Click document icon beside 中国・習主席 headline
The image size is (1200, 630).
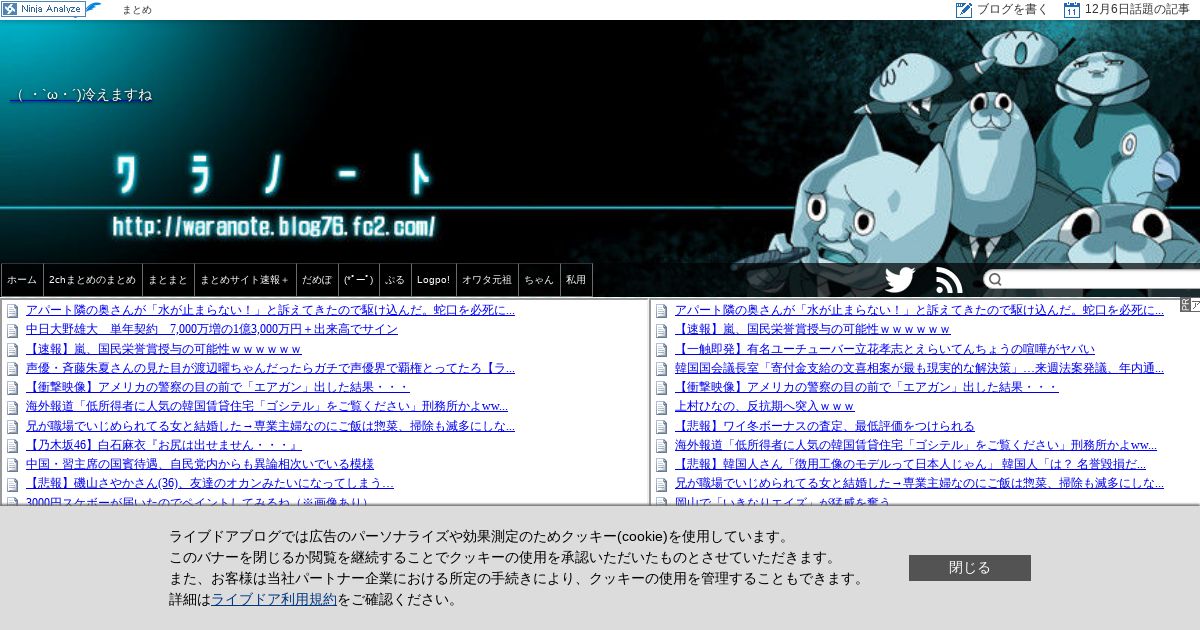[13, 465]
